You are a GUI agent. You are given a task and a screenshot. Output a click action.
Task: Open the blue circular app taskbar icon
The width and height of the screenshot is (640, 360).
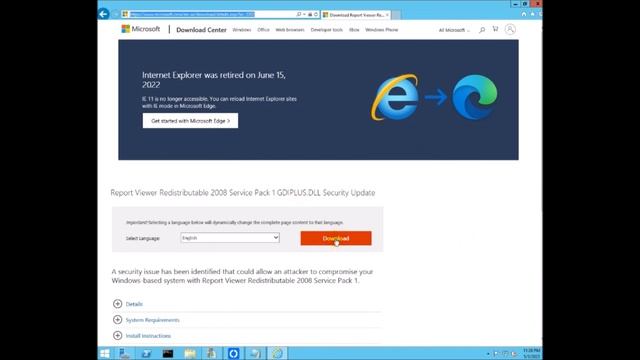233,353
